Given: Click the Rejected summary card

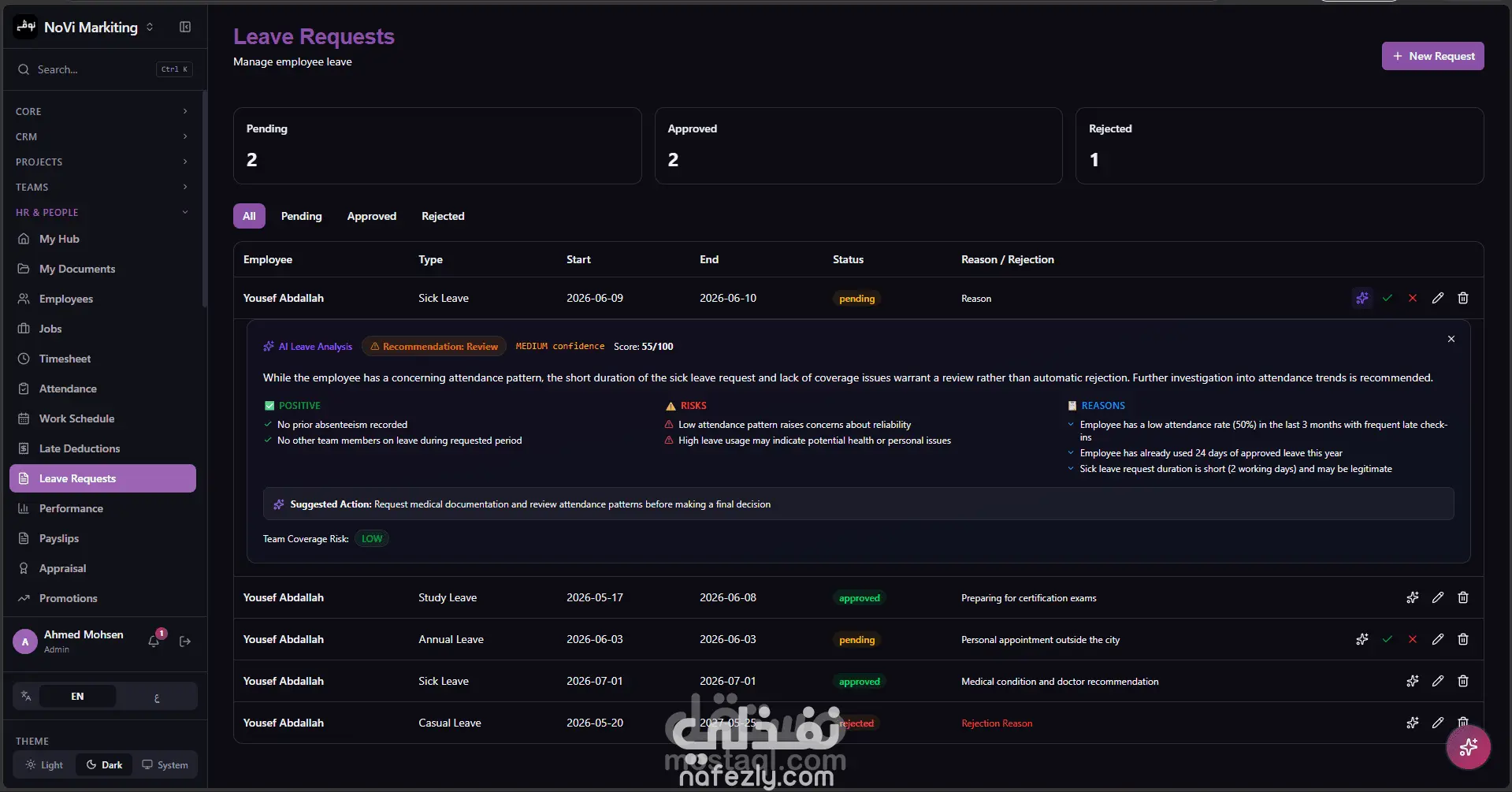Looking at the screenshot, I should pos(1280,146).
